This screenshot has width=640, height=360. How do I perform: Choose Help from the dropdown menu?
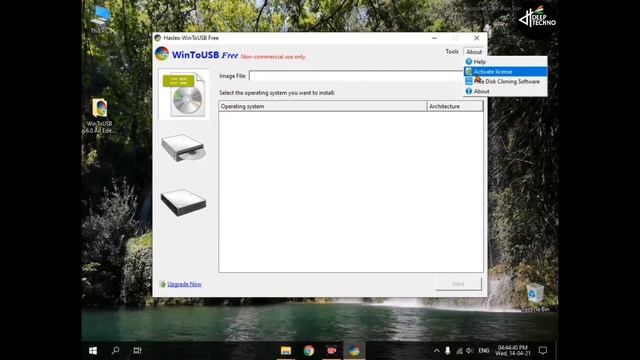(505, 62)
